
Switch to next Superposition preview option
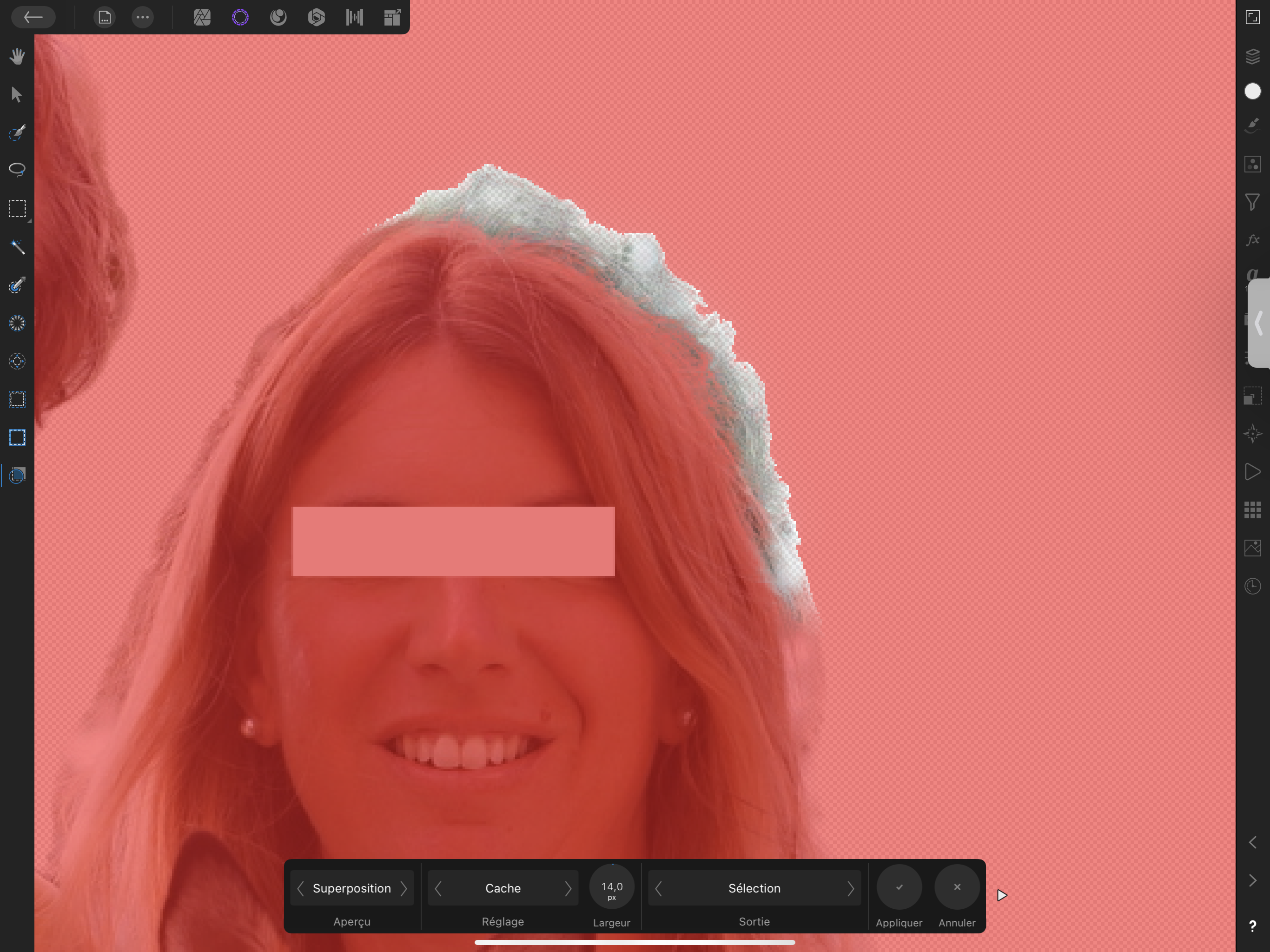click(x=403, y=888)
